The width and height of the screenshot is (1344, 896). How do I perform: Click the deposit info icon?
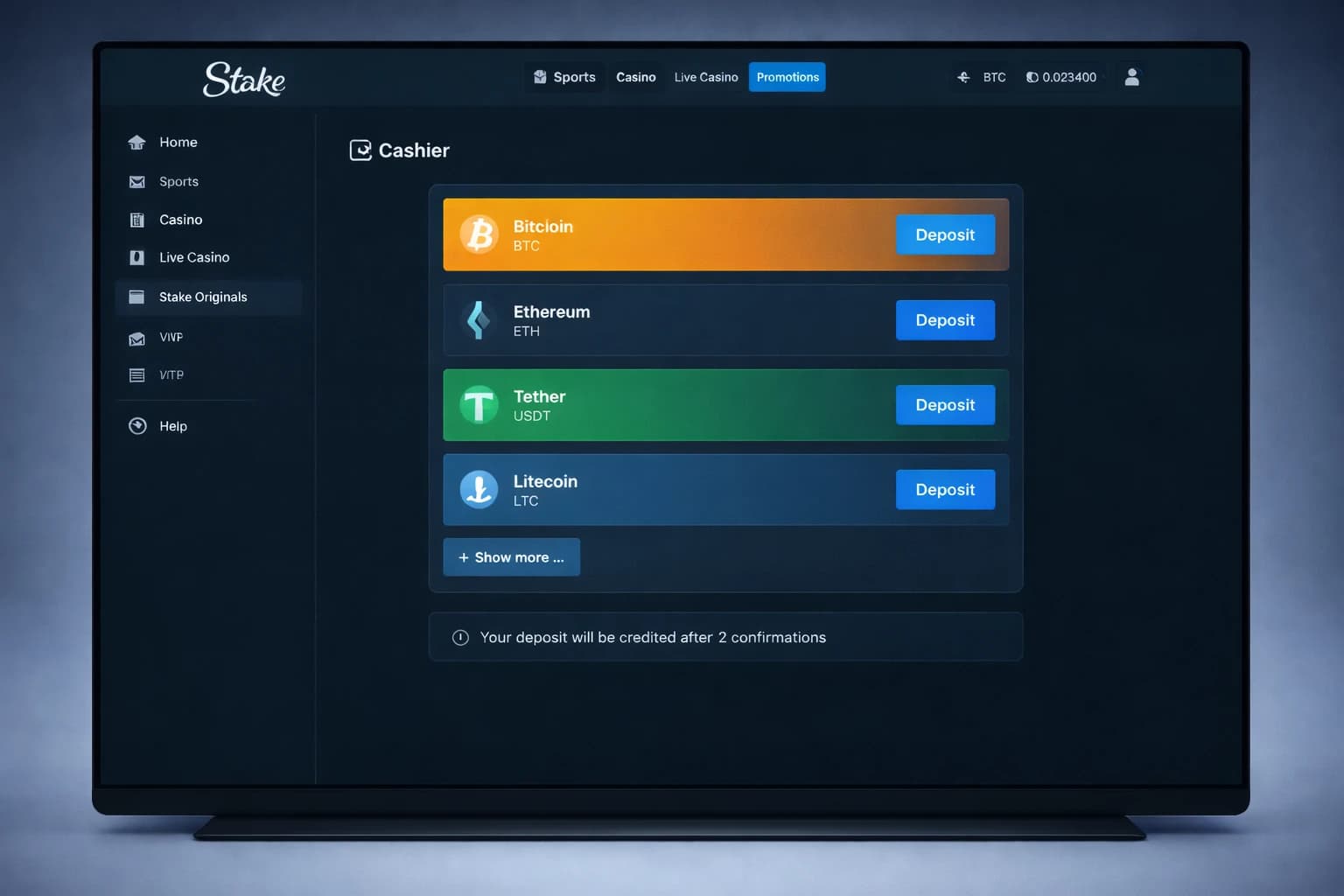[460, 638]
